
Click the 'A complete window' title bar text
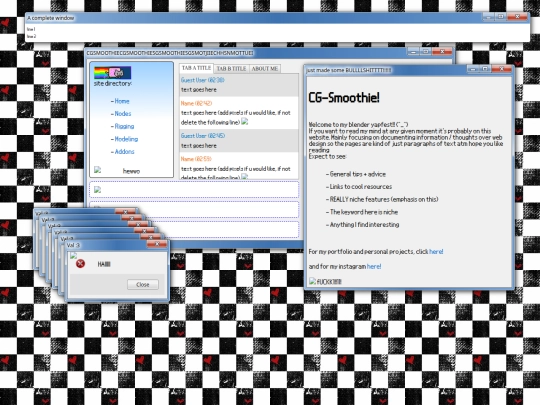(51, 18)
